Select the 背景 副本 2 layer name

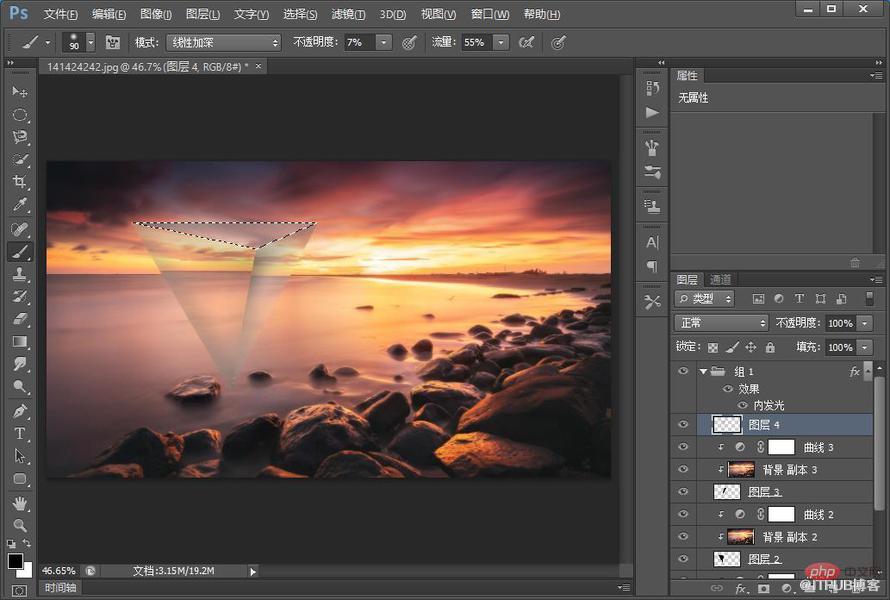tap(790, 537)
